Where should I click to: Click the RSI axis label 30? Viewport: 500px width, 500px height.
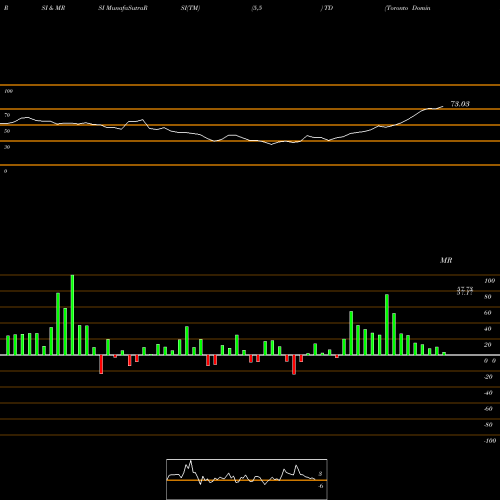(7, 147)
